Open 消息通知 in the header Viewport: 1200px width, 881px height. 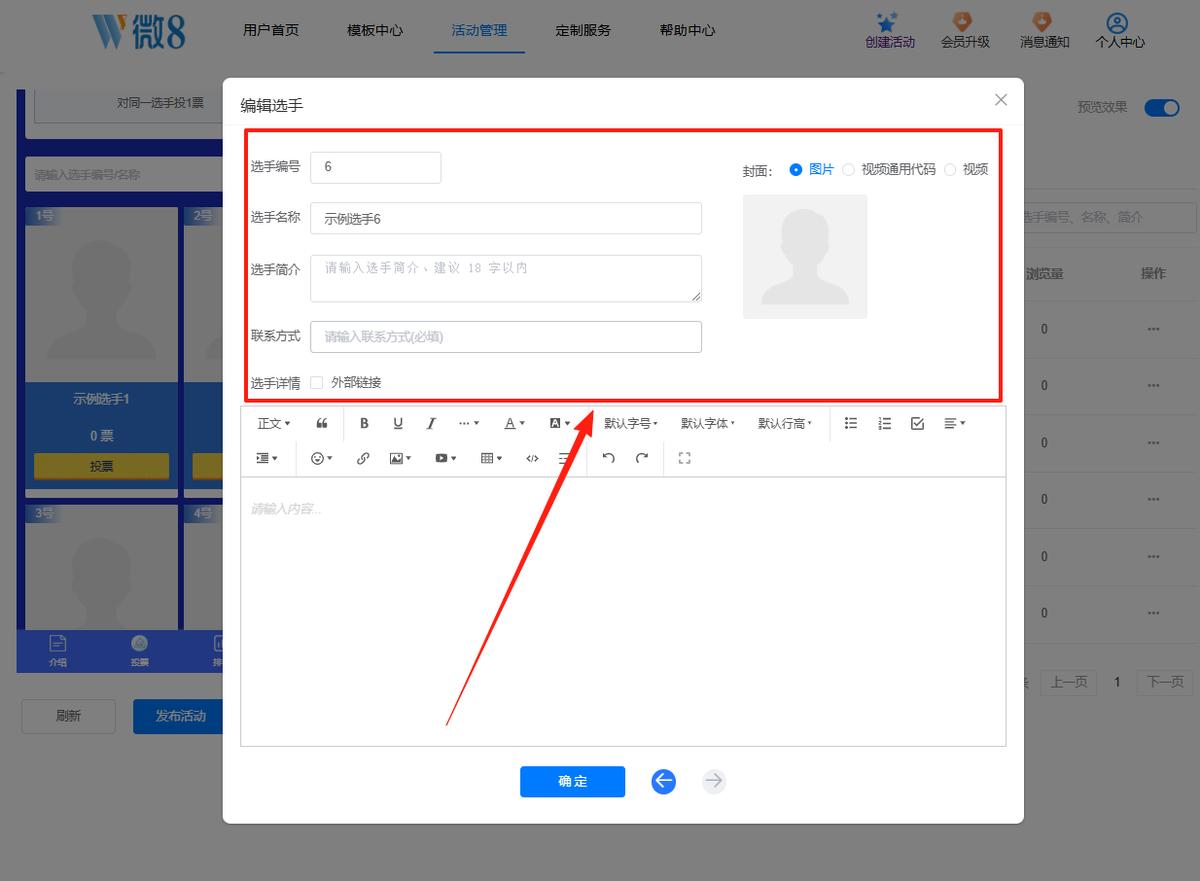coord(1044,30)
